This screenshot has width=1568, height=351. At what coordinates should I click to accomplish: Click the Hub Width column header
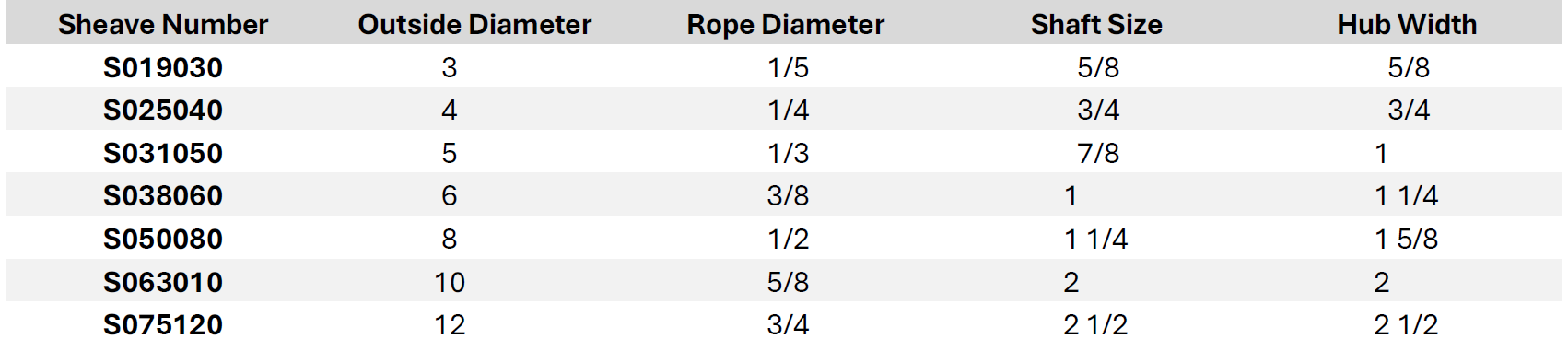coord(1407,25)
